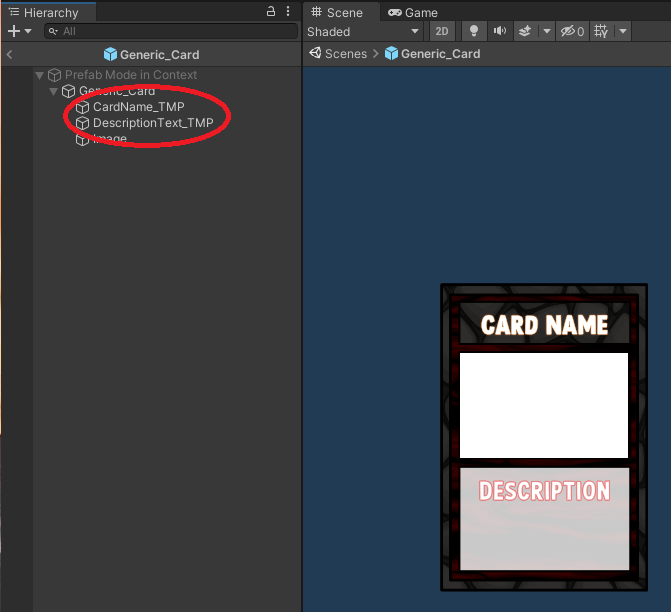This screenshot has width=671, height=612.
Task: Click the Generic_Card root cube icon
Action: click(x=68, y=91)
